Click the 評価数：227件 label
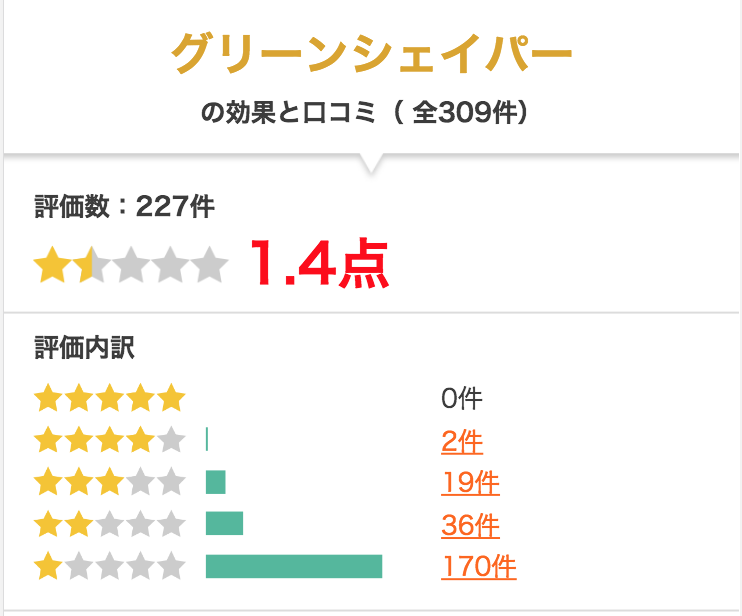Image resolution: width=742 pixels, height=616 pixels. (124, 207)
